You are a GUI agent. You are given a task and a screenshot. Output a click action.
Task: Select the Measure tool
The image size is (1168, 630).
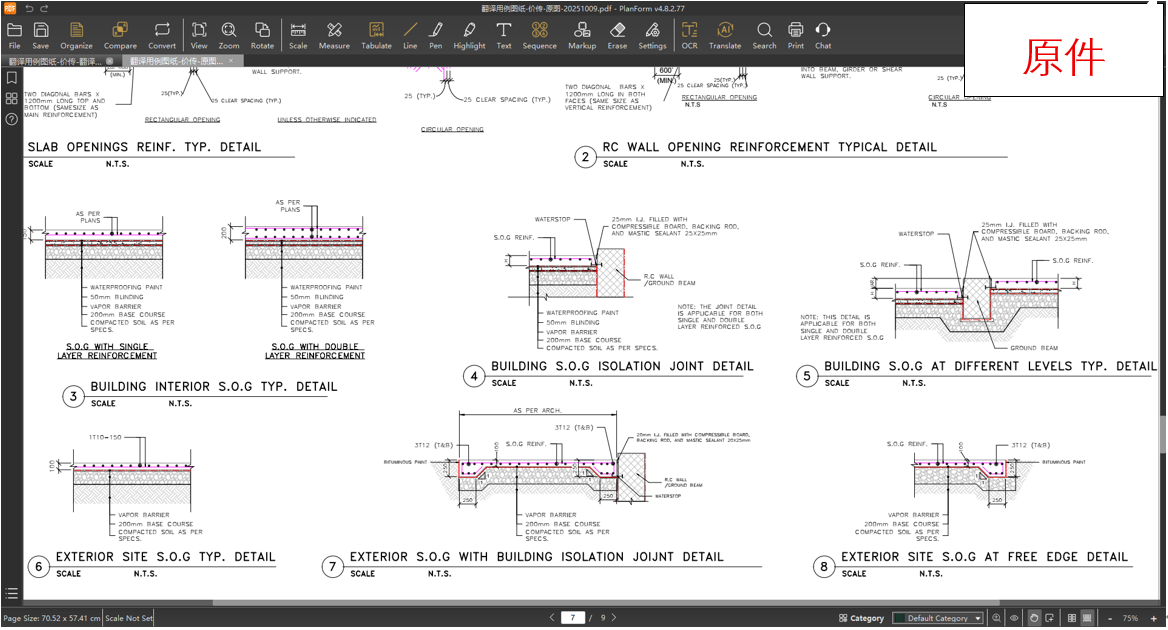[334, 35]
